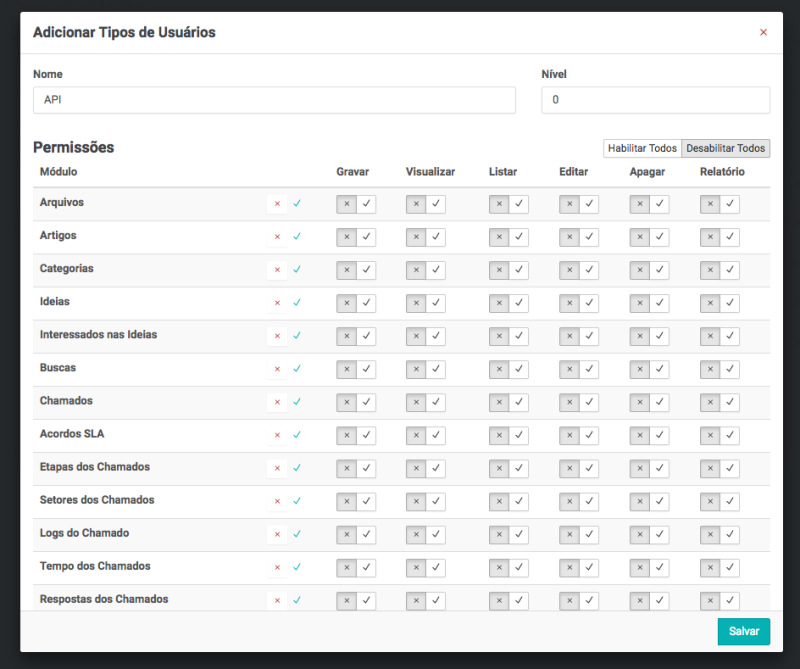This screenshot has height=669, width=800.
Task: Click teal checkmark icon in Artigos row
Action: 297,237
